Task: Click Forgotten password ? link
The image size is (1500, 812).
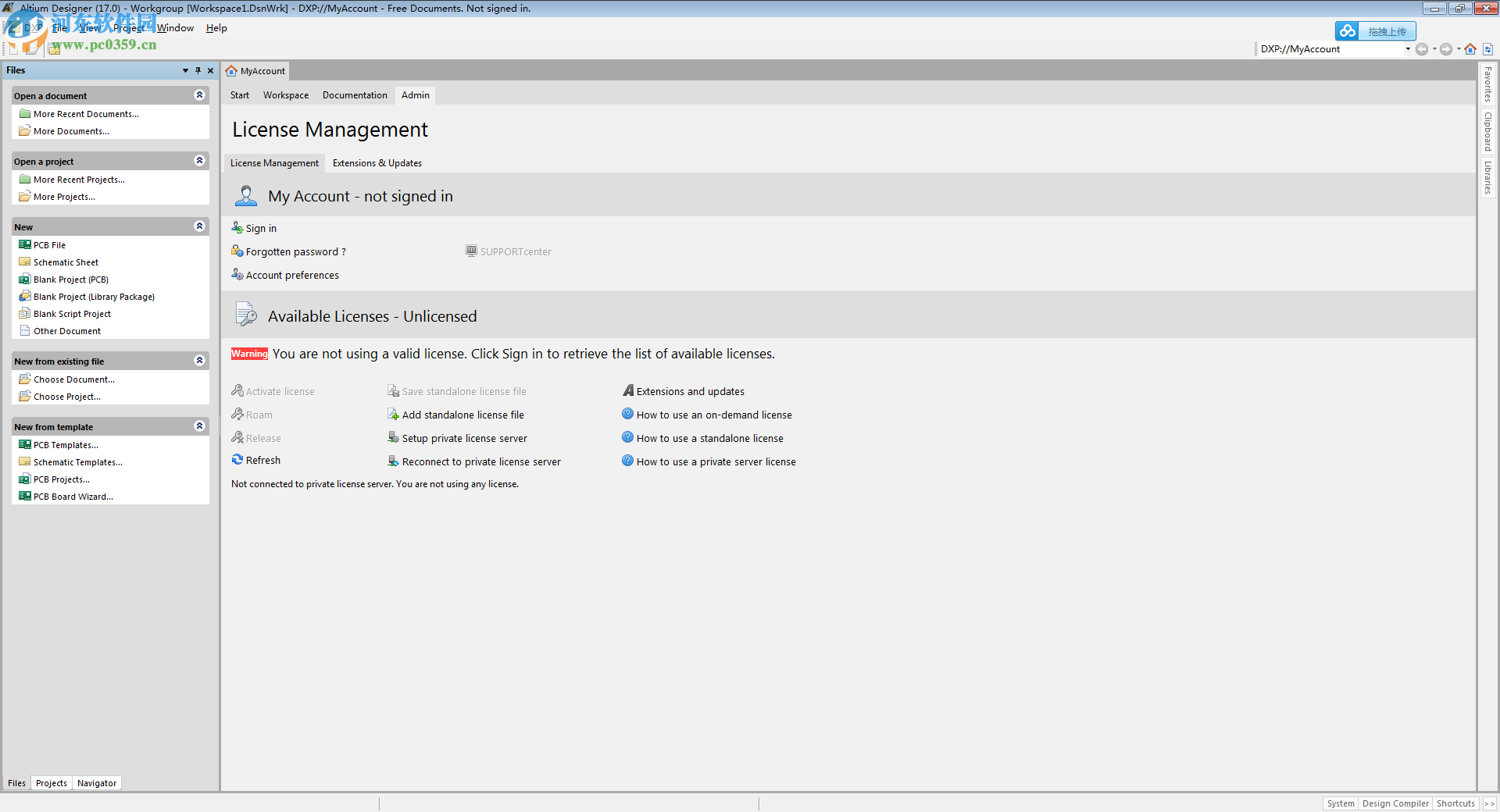Action: click(x=296, y=251)
